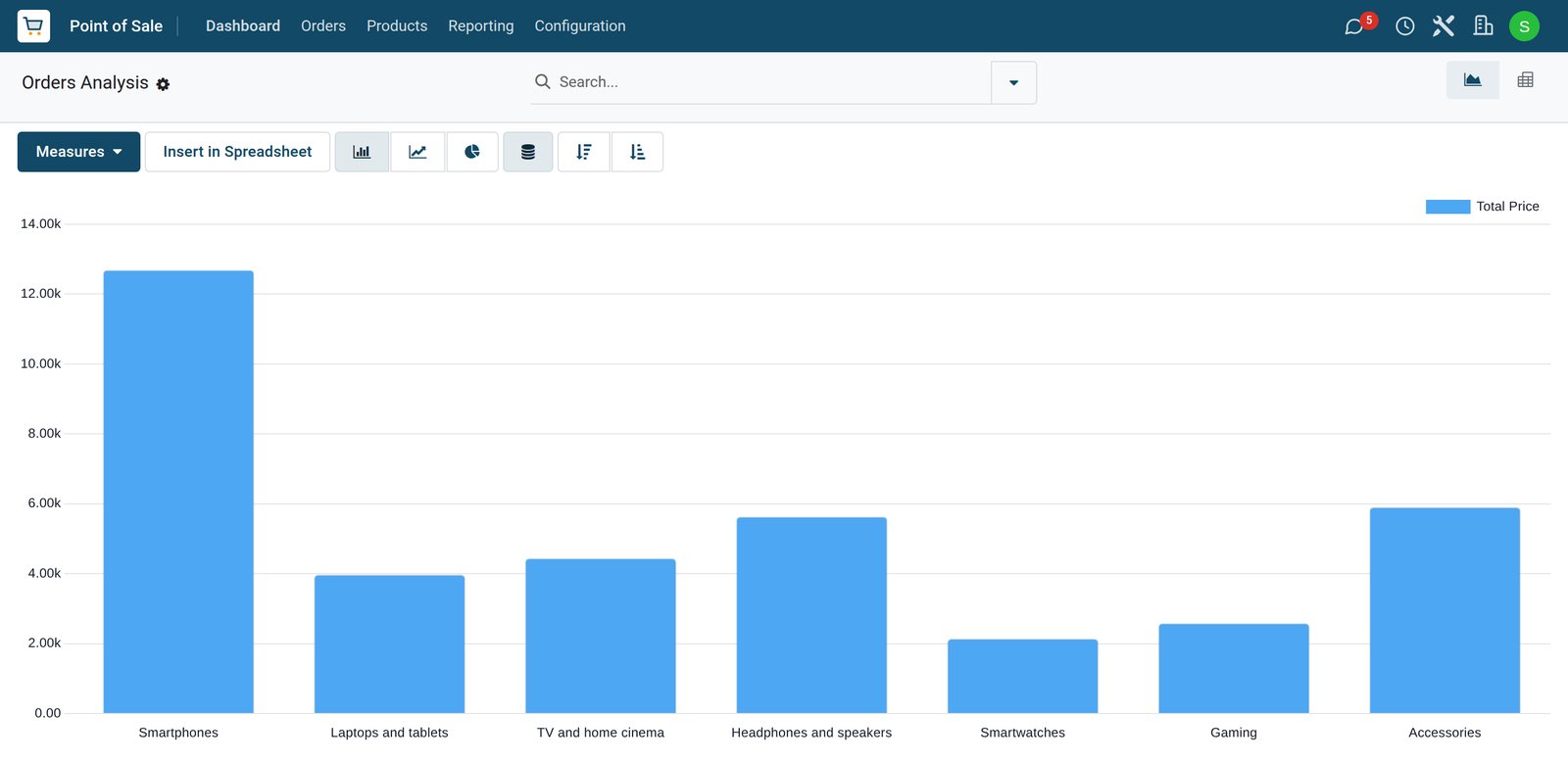
Task: Click the Laptops and tablets bar
Action: pos(389,644)
